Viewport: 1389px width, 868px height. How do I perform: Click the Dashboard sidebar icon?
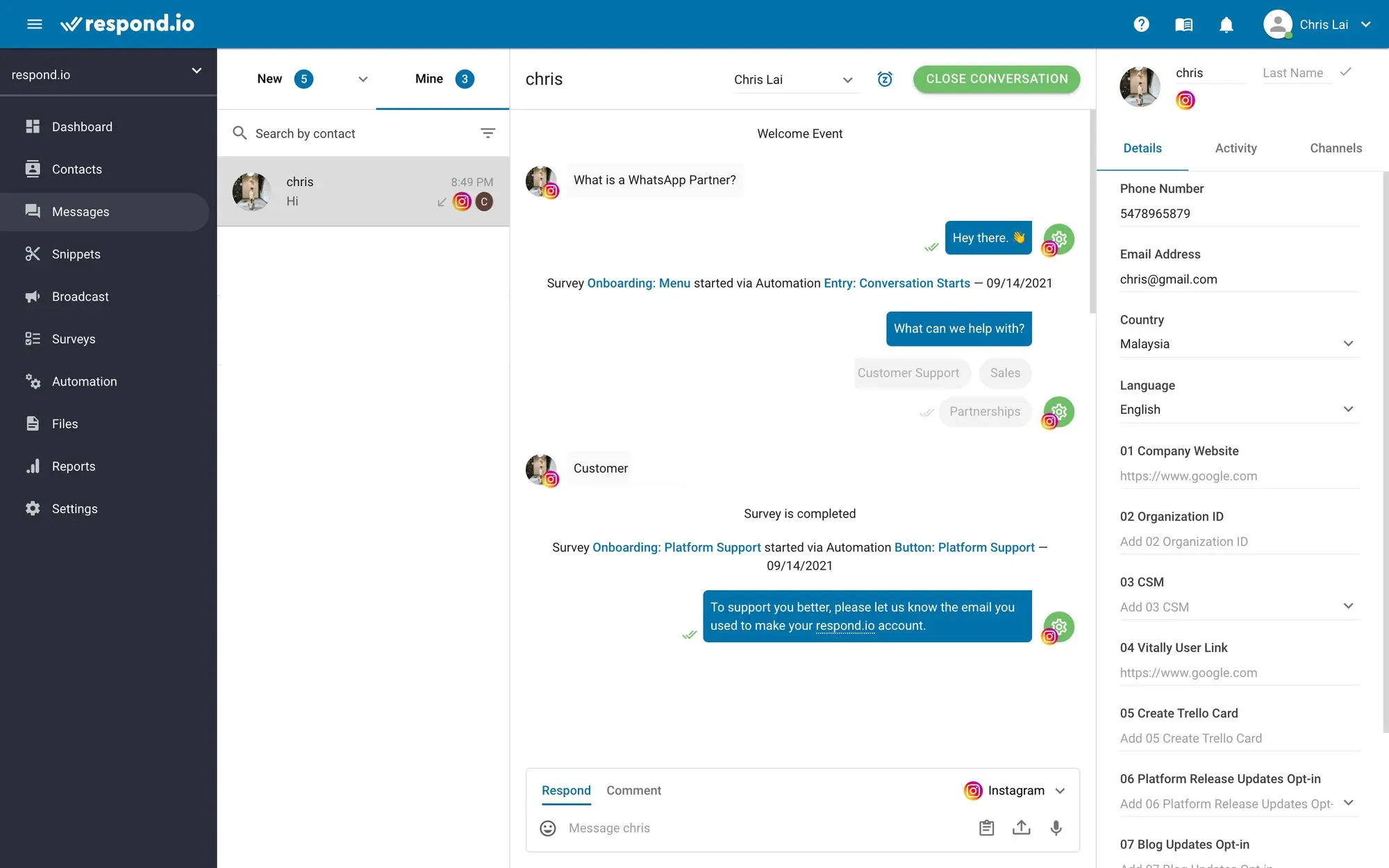pyautogui.click(x=33, y=126)
